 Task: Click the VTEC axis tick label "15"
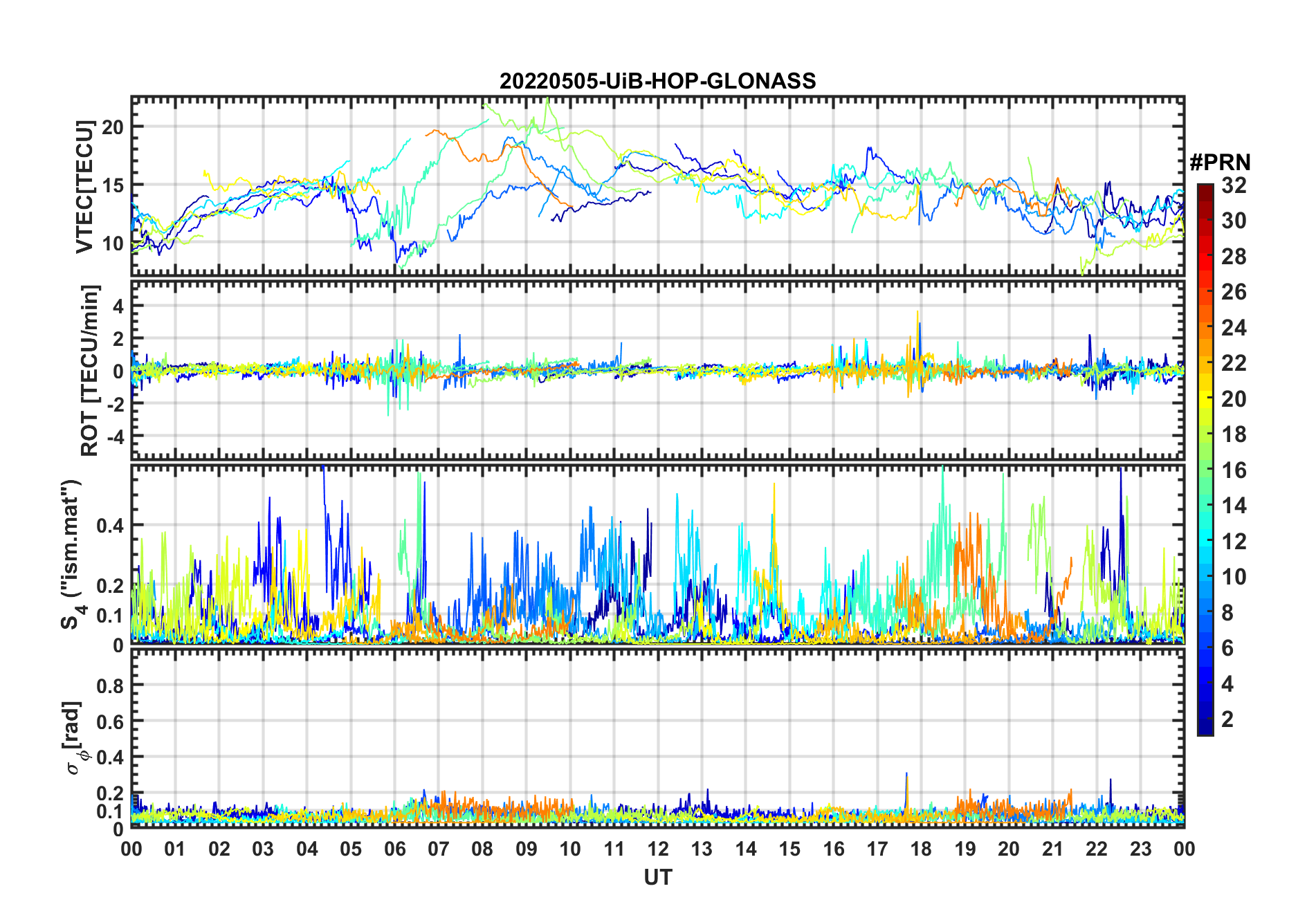(x=113, y=185)
